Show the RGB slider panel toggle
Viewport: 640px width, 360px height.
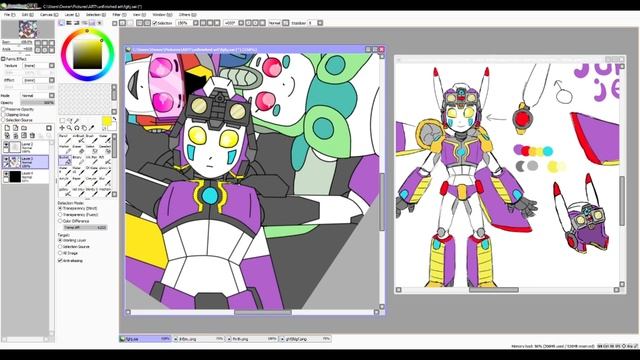point(69,23)
